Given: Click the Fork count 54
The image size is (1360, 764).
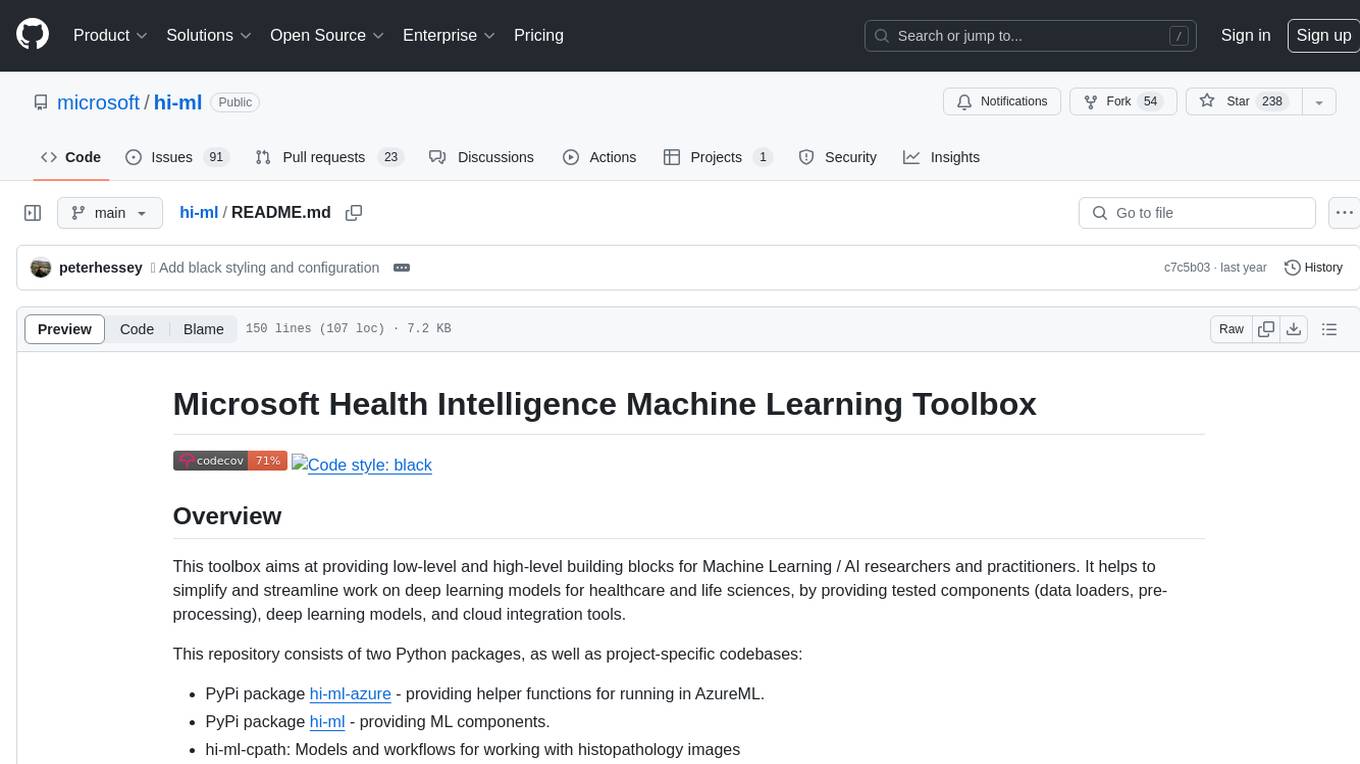Looking at the screenshot, I should pyautogui.click(x=1150, y=101).
